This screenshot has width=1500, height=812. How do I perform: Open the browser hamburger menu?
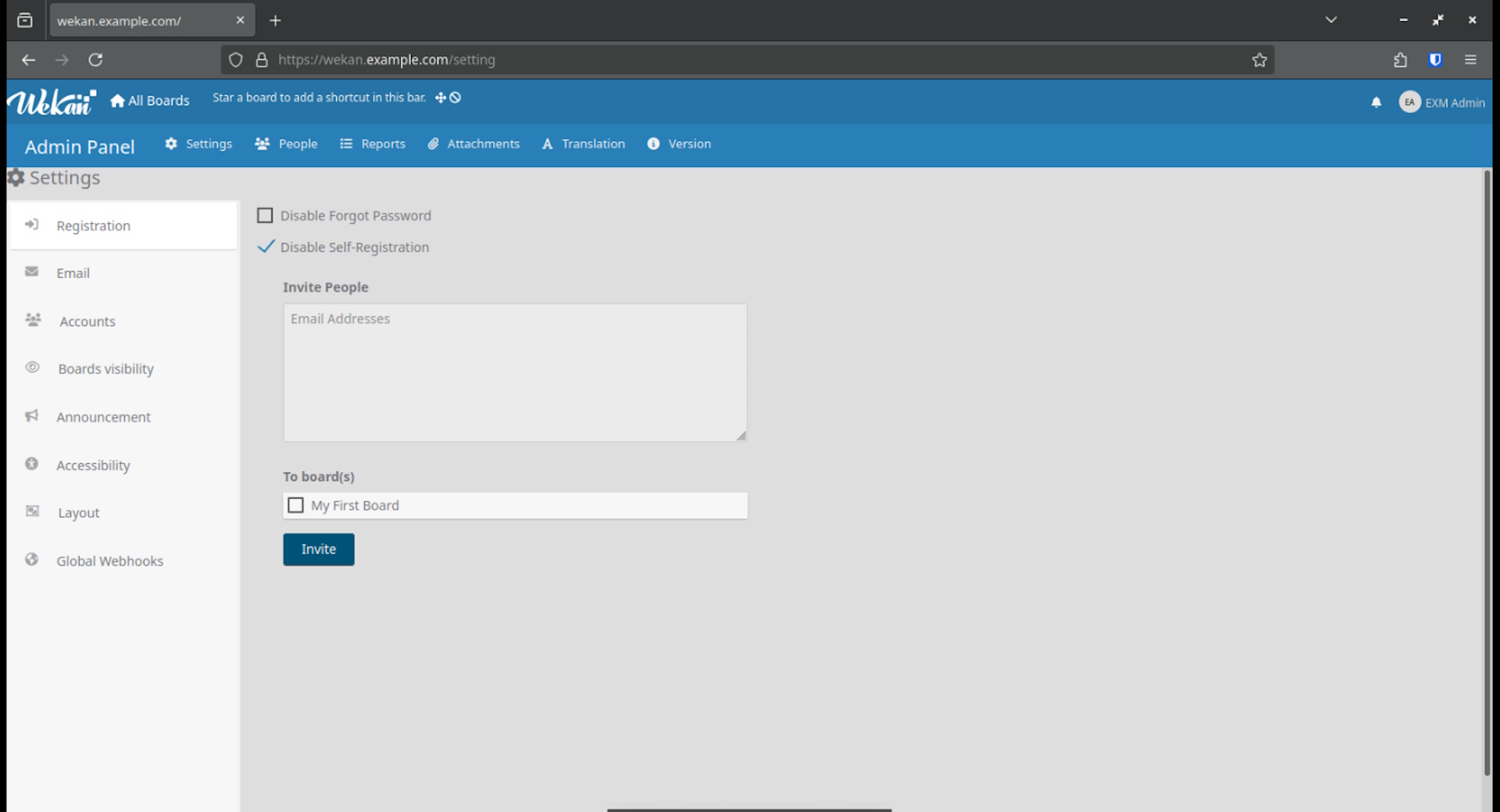coord(1470,60)
